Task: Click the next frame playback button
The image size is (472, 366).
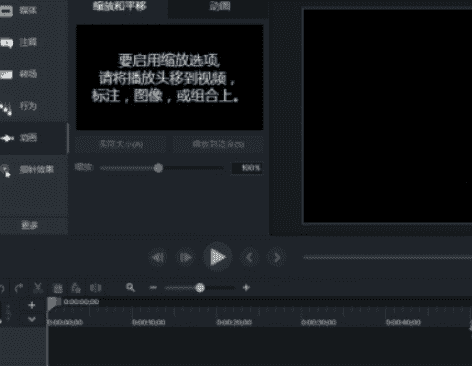Action: click(186, 257)
